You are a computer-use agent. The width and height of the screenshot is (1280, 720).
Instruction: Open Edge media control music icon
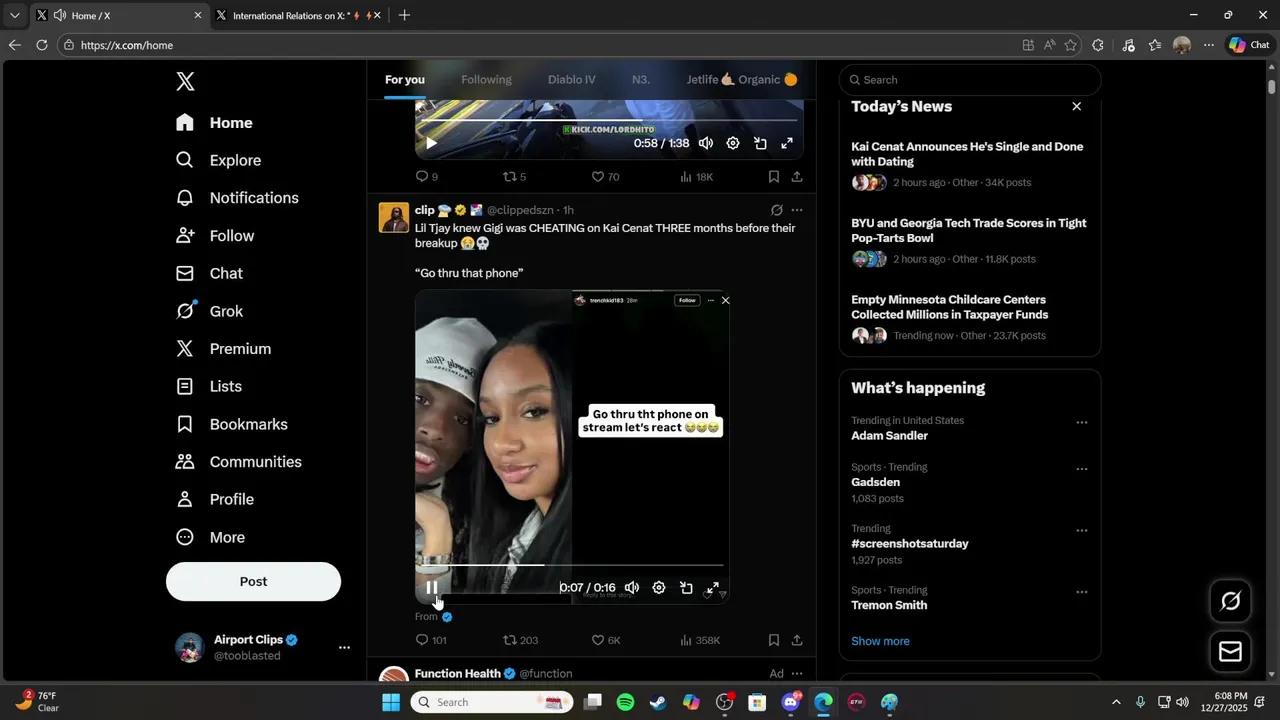tap(1128, 45)
